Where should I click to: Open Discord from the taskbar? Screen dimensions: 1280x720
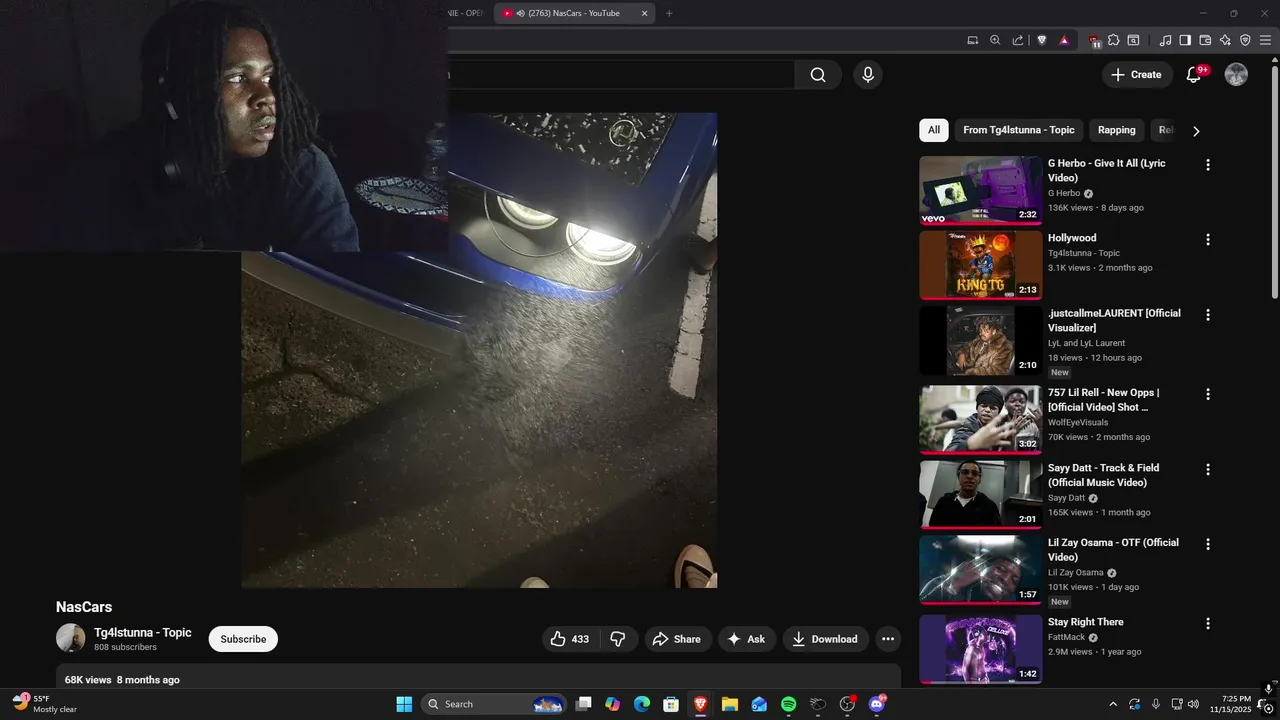click(877, 704)
